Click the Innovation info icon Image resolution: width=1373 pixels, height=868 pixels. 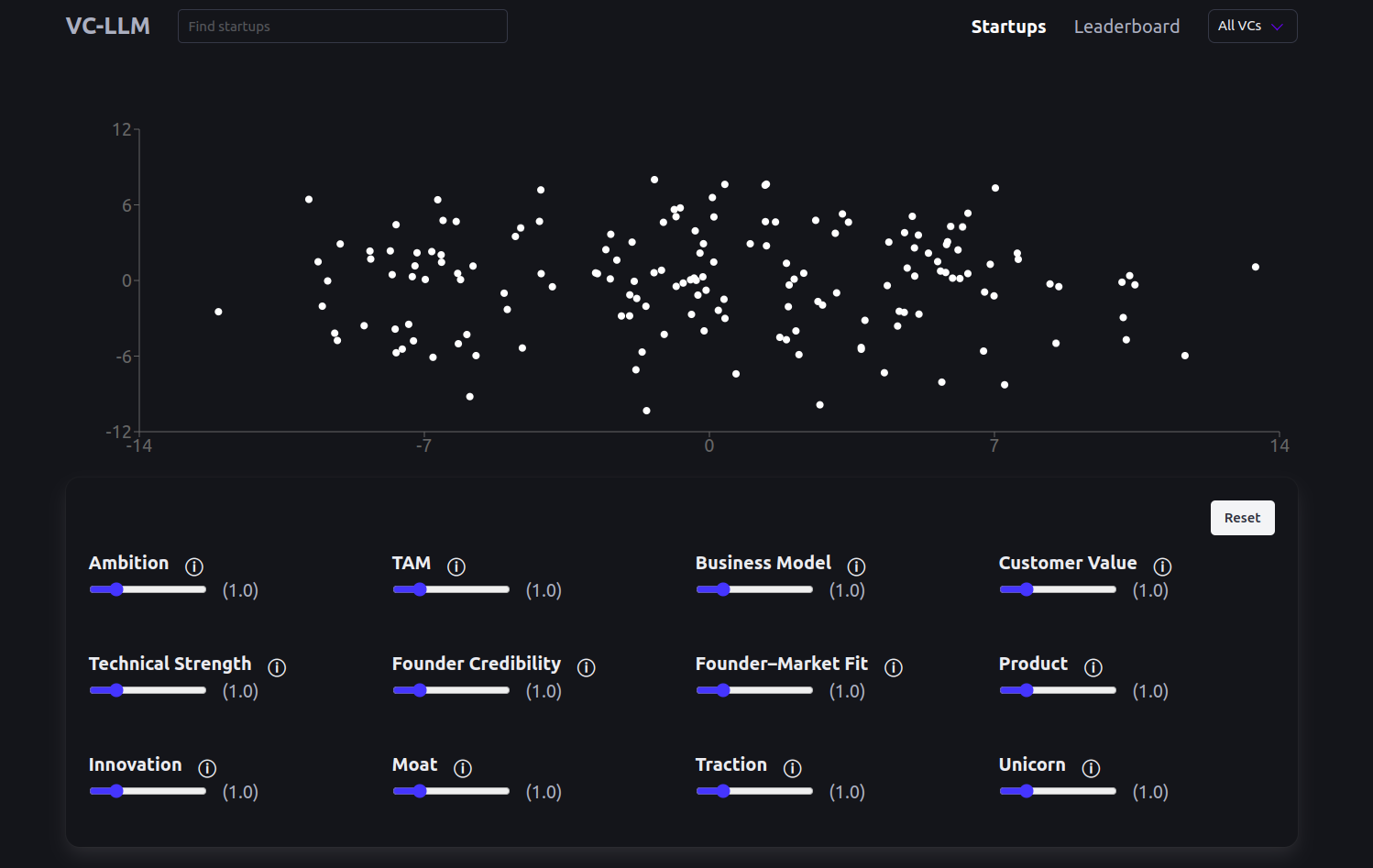(x=207, y=768)
